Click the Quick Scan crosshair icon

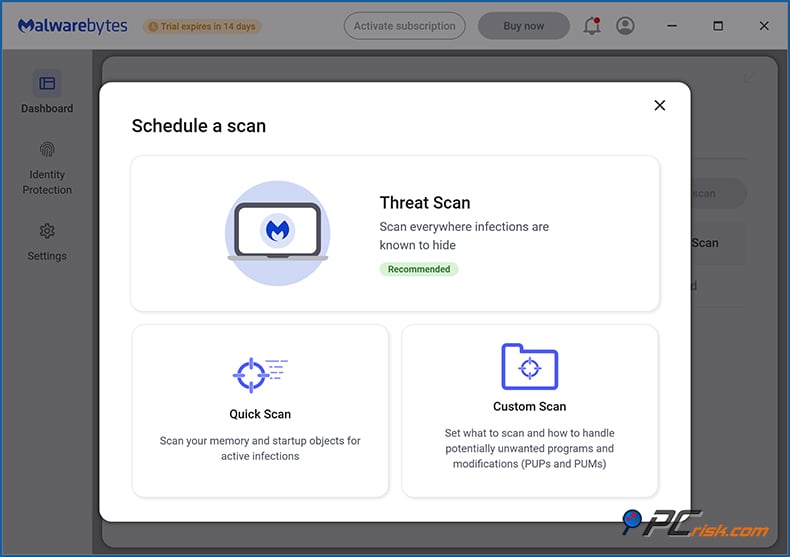[x=260, y=375]
